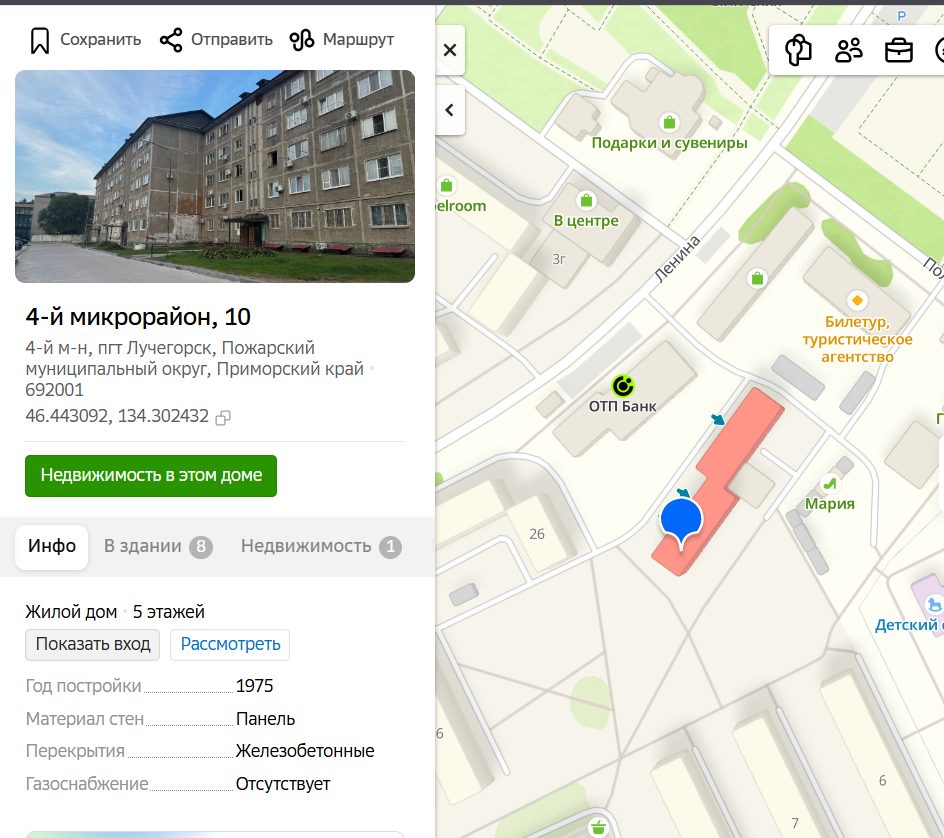Click the blue location pin

point(681,521)
